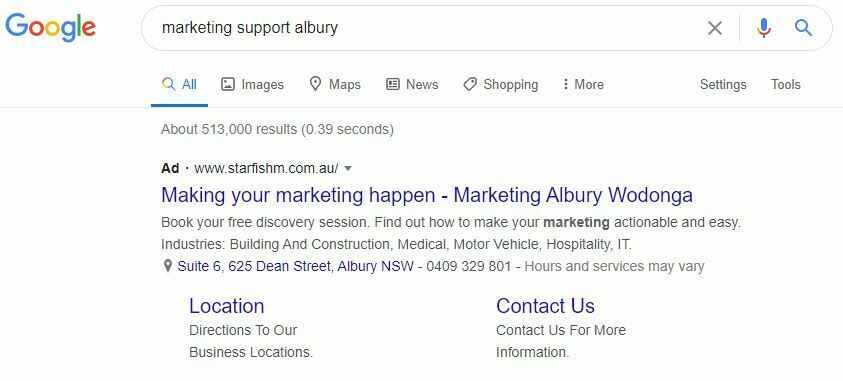Click the Shopping tab tag icon
The height and width of the screenshot is (381, 843).
pos(470,84)
